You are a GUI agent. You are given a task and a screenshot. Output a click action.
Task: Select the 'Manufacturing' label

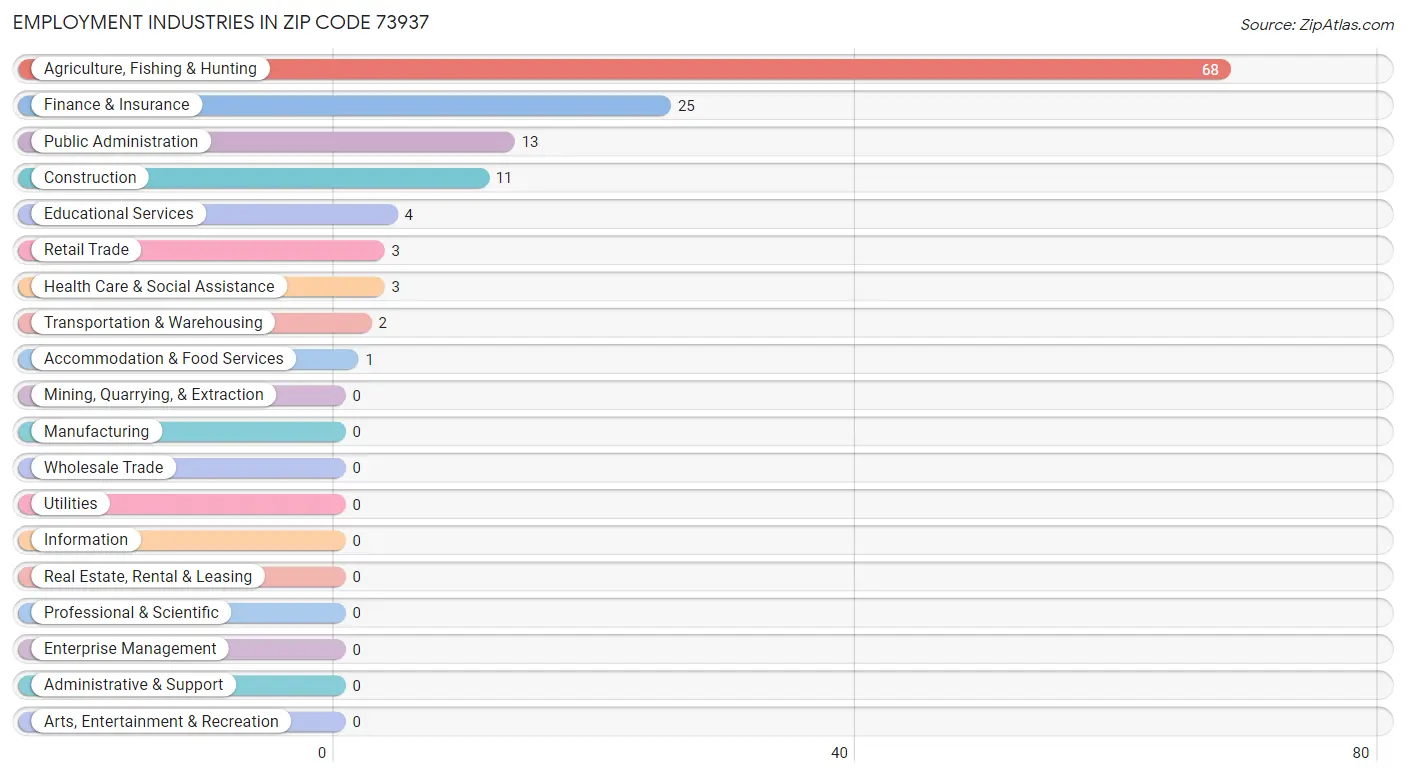[x=96, y=432]
